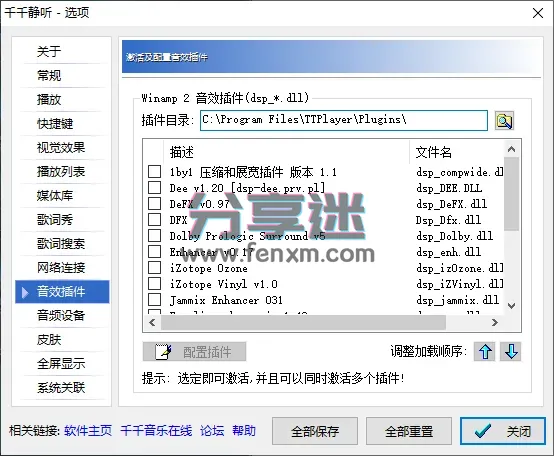Click the 配置插件 button
The height and width of the screenshot is (456, 554).
pos(194,351)
